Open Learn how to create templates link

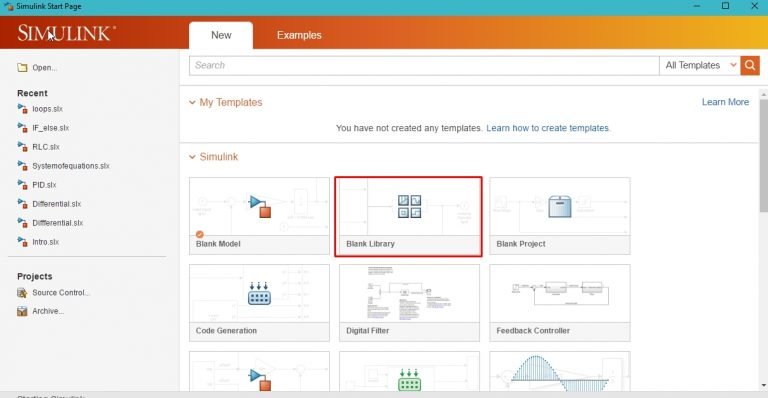tap(548, 128)
